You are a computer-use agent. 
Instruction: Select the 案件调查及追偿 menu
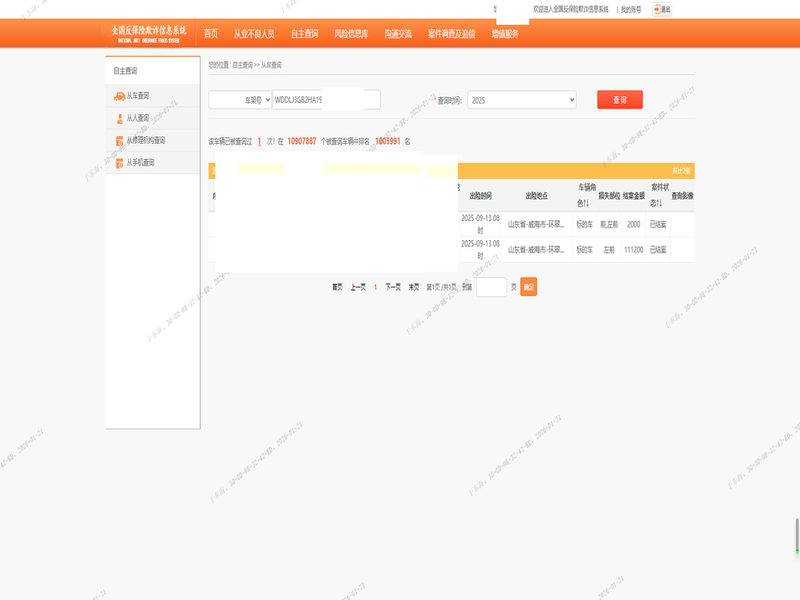451,34
